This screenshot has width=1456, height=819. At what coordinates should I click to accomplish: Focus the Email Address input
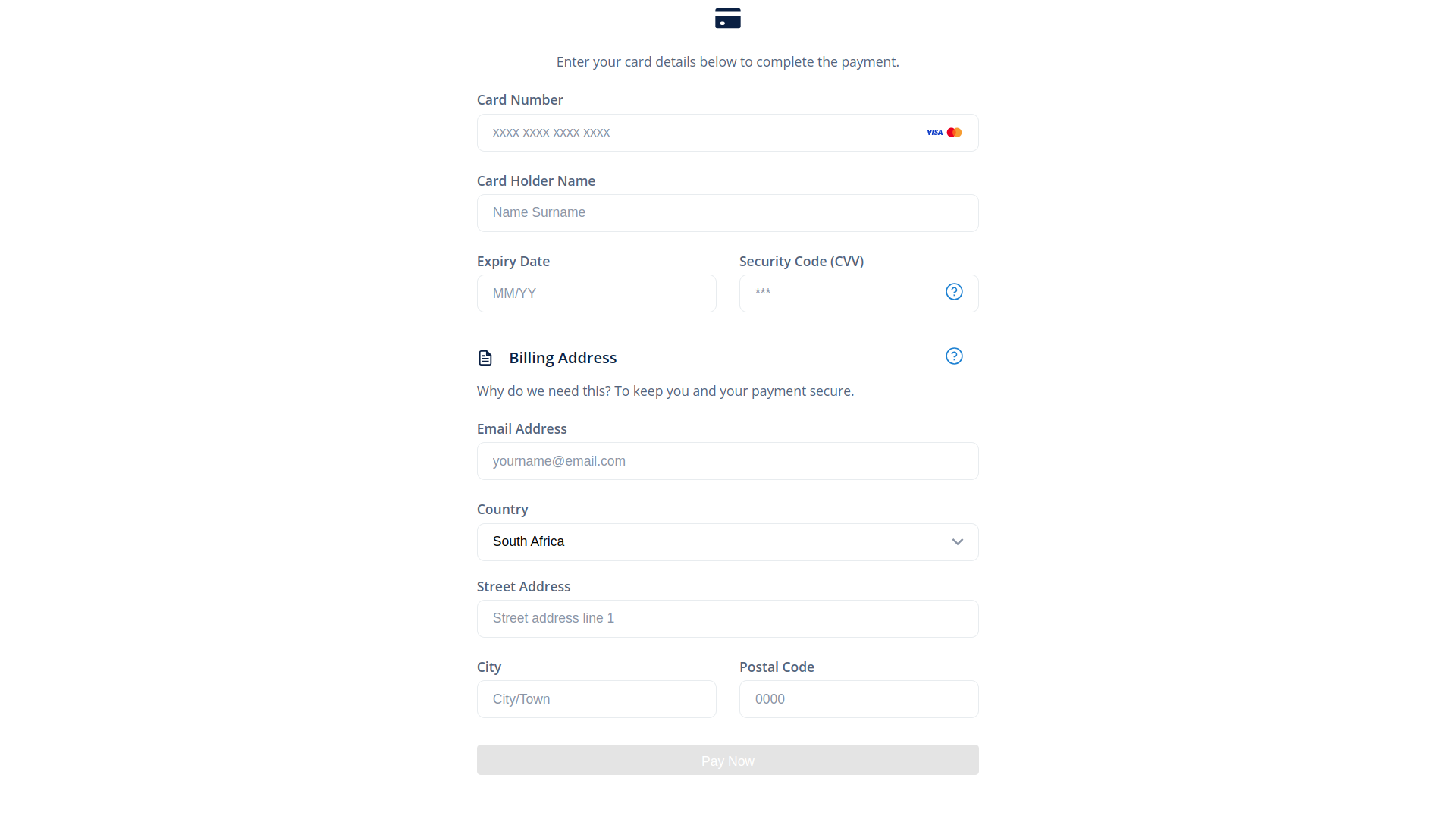[727, 461]
